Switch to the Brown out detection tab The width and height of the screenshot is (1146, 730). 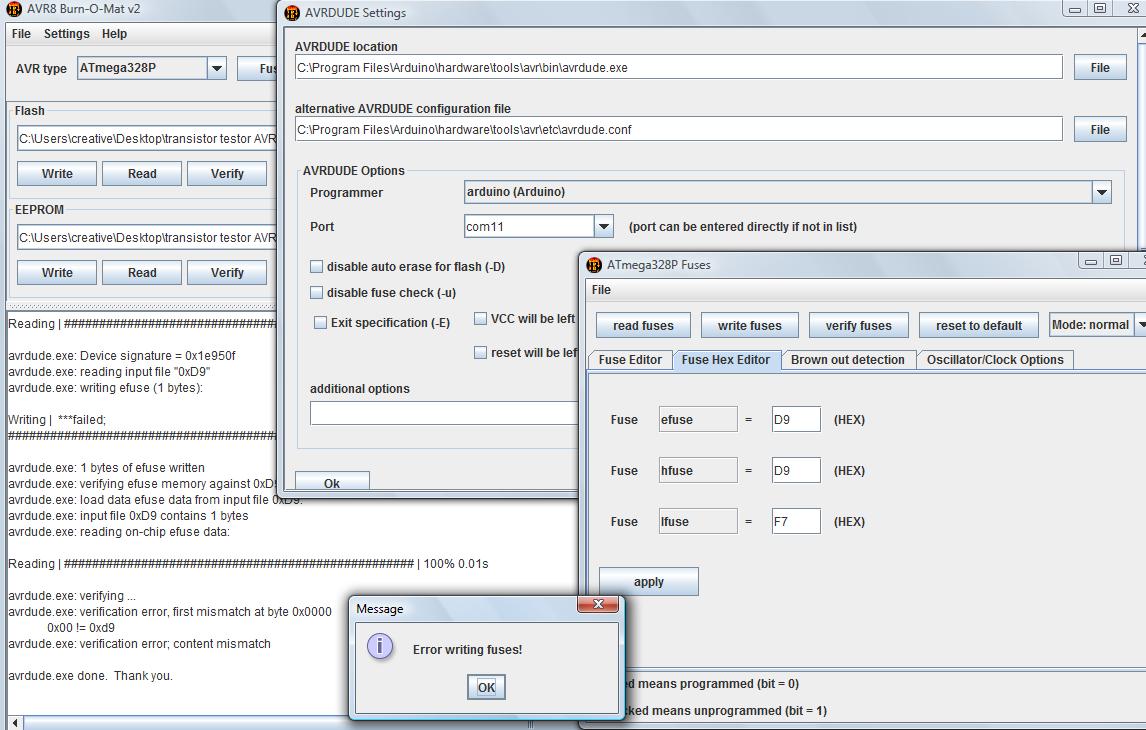click(848, 360)
